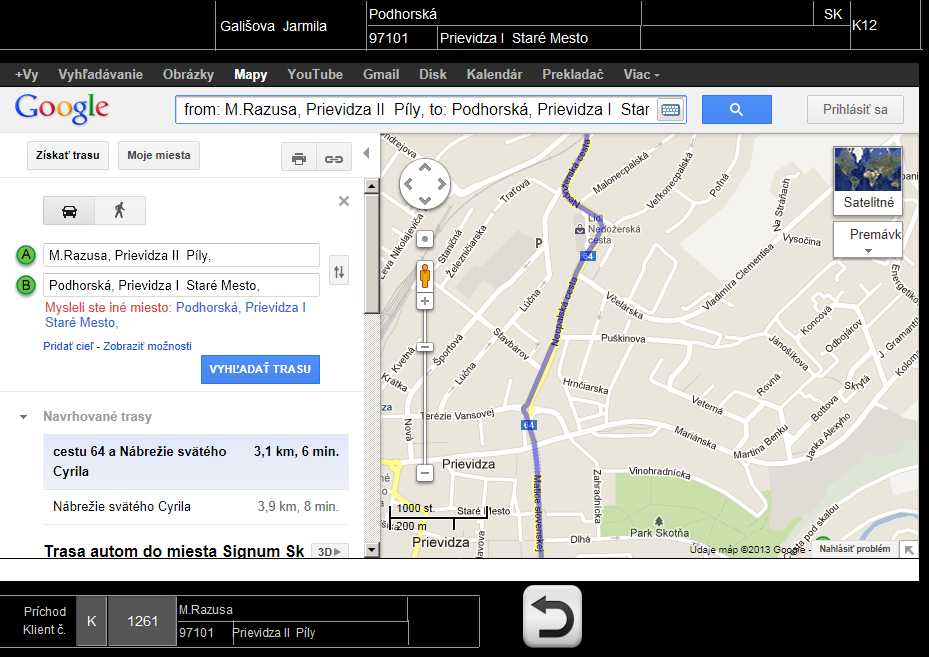The height and width of the screenshot is (657, 929).
Task: Click the link (chain) icon
Action: pyautogui.click(x=334, y=158)
